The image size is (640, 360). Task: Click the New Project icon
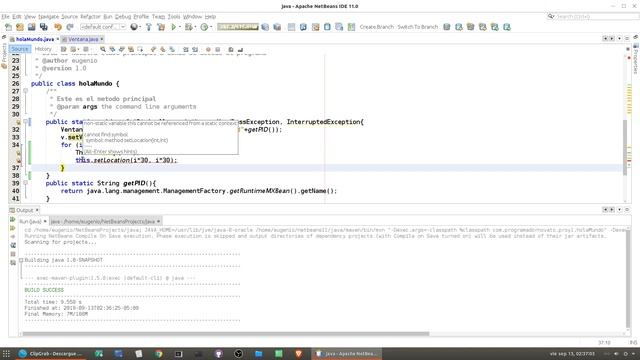coord(20,27)
